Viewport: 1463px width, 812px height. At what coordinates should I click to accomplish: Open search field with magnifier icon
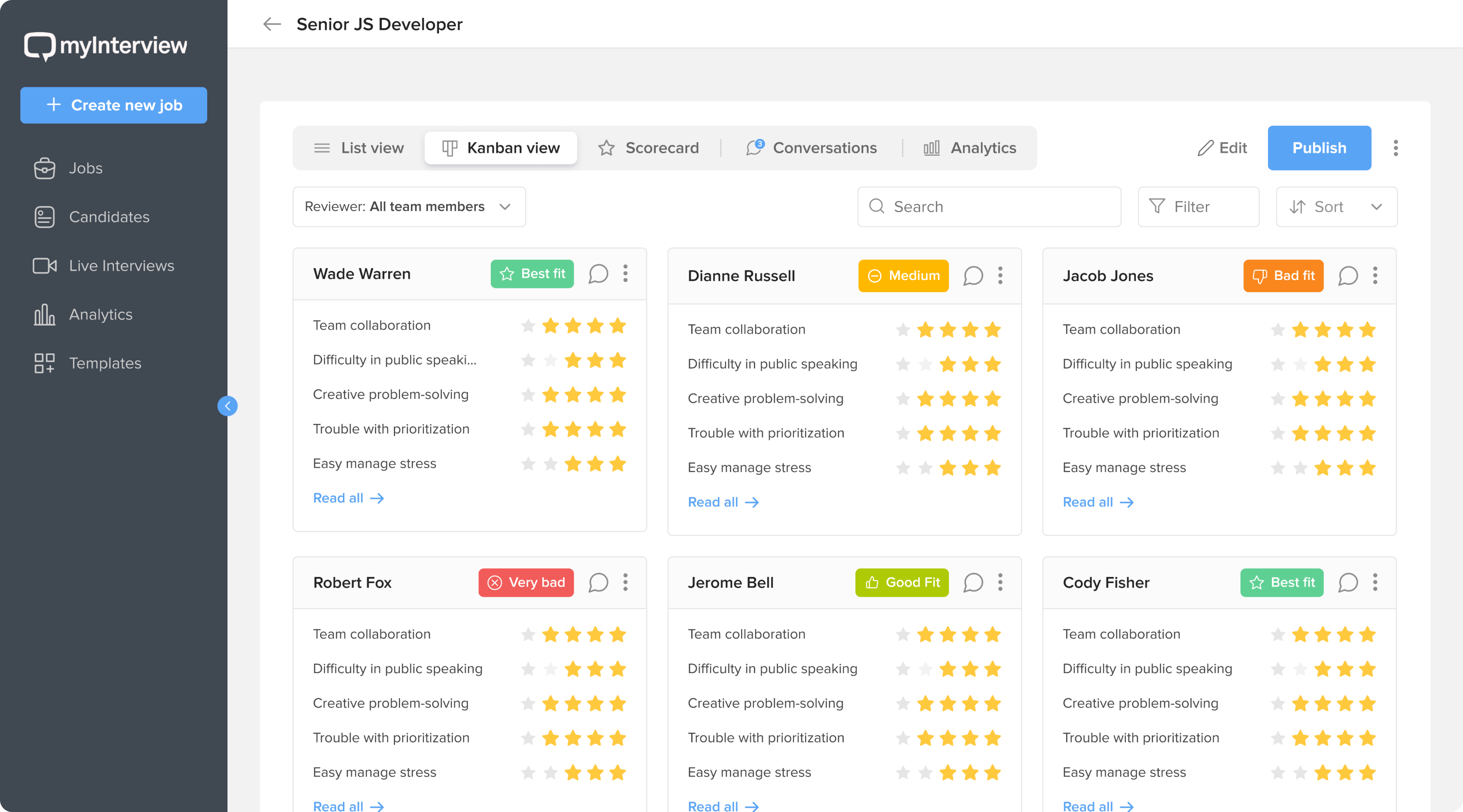[x=989, y=207]
